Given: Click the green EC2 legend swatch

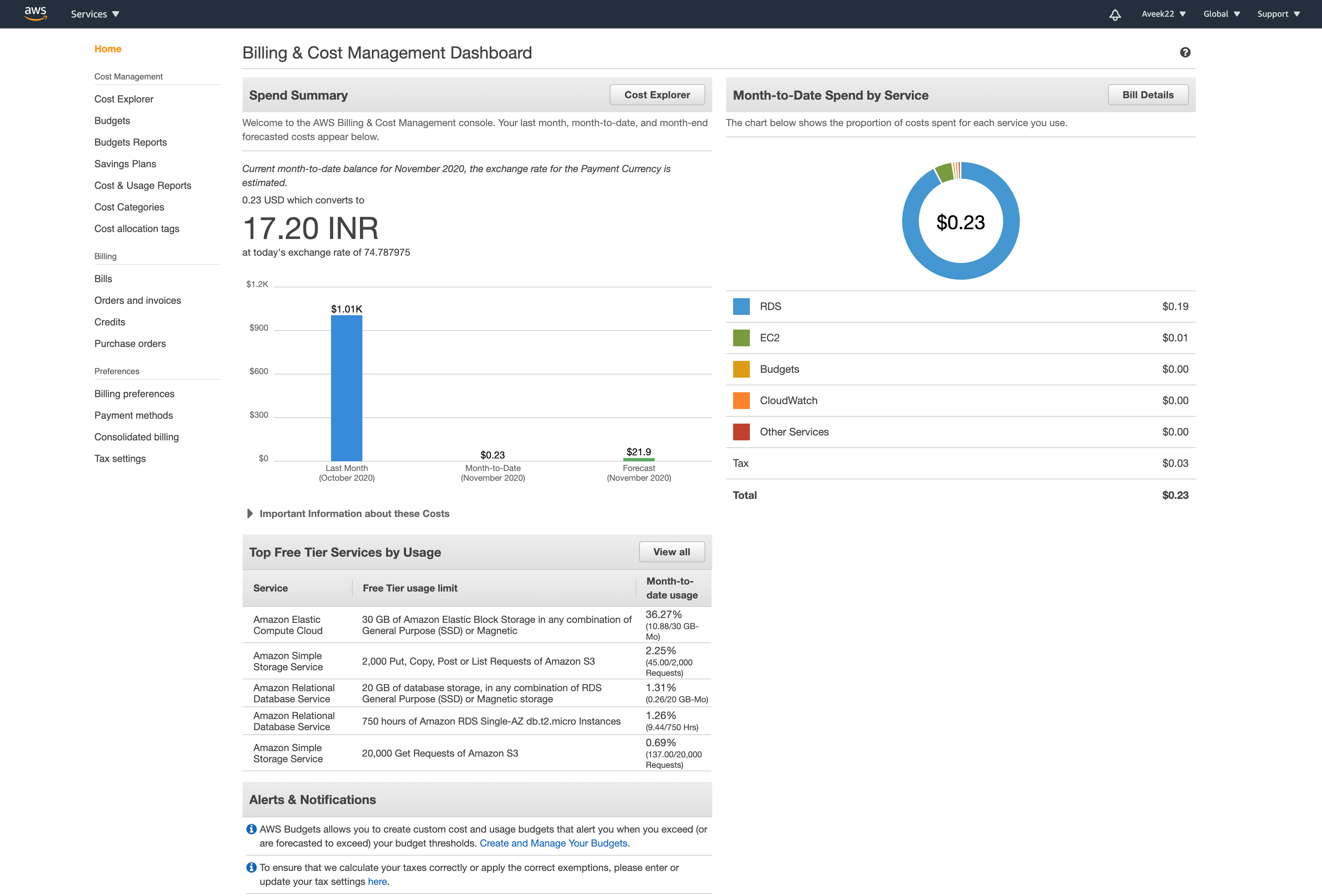Looking at the screenshot, I should [x=741, y=338].
